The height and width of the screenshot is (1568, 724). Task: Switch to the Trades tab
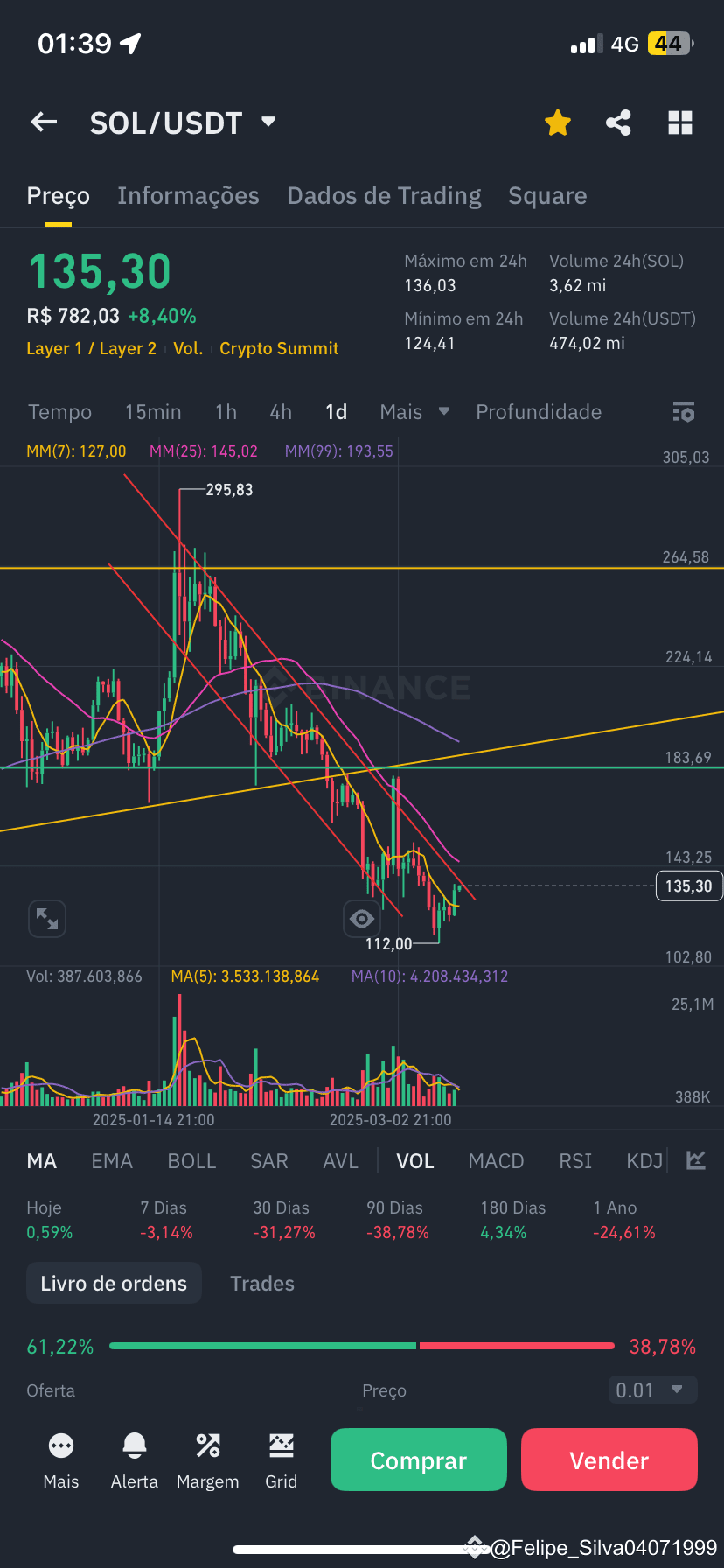pyautogui.click(x=262, y=1283)
